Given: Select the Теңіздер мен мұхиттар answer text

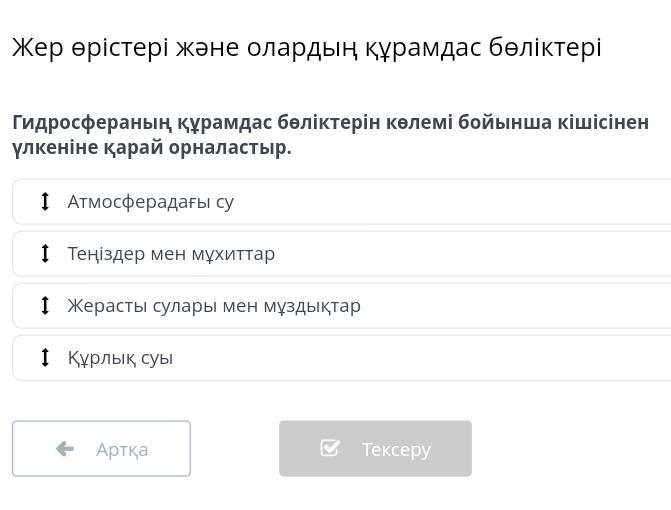Looking at the screenshot, I should [x=171, y=254].
